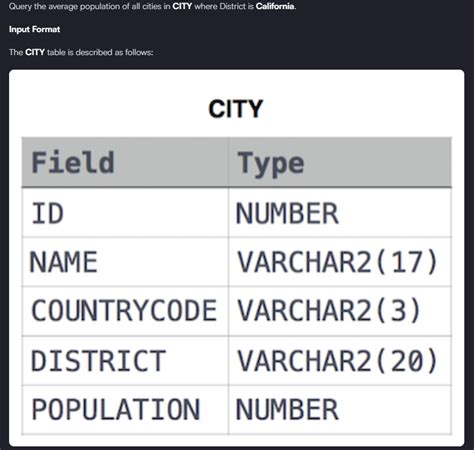The image size is (474, 450).
Task: Click the VARCHAR2(17) type cell
Action: (x=340, y=262)
